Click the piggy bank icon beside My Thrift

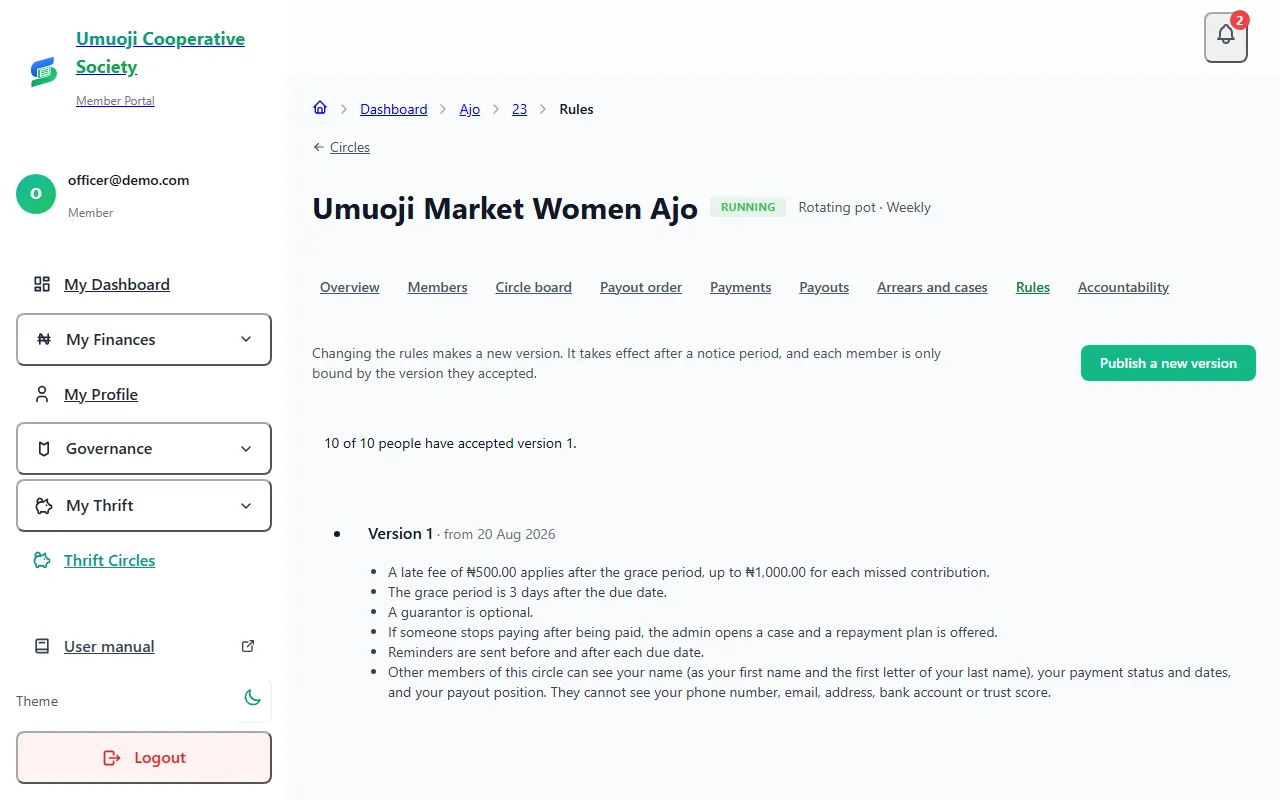click(44, 505)
